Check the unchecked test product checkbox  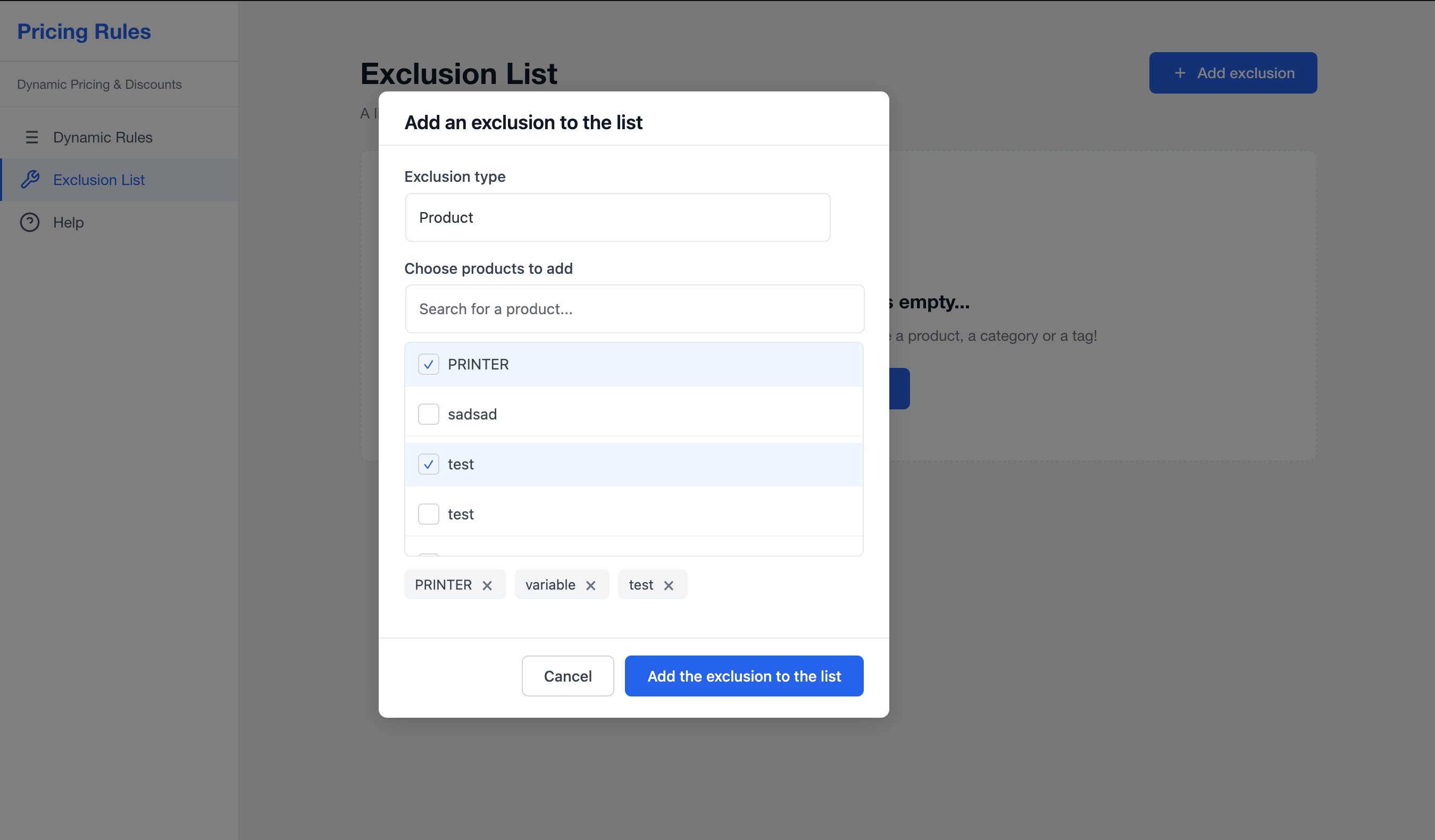(428, 515)
